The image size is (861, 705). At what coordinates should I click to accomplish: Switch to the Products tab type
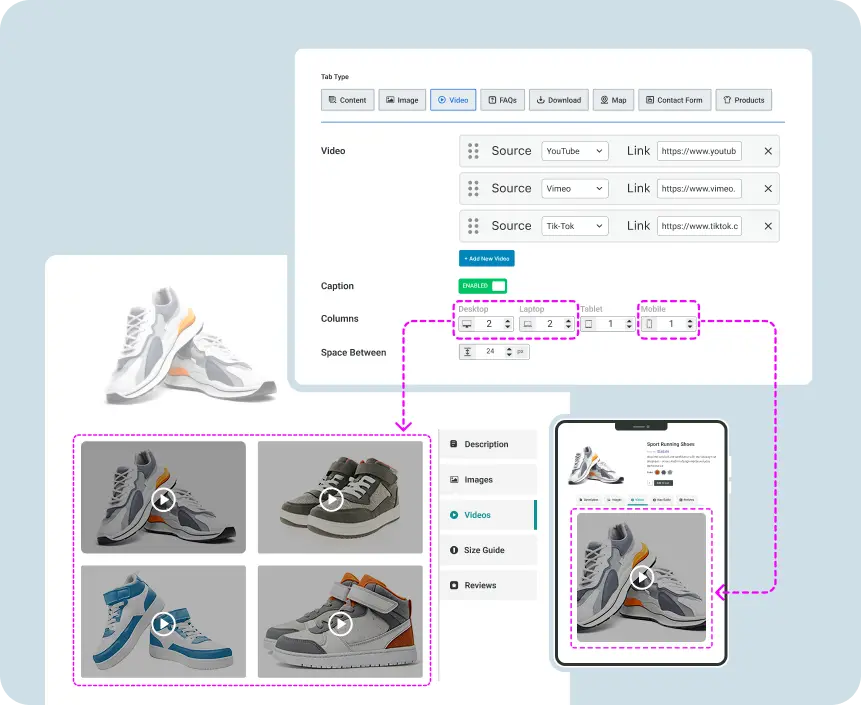click(x=743, y=100)
